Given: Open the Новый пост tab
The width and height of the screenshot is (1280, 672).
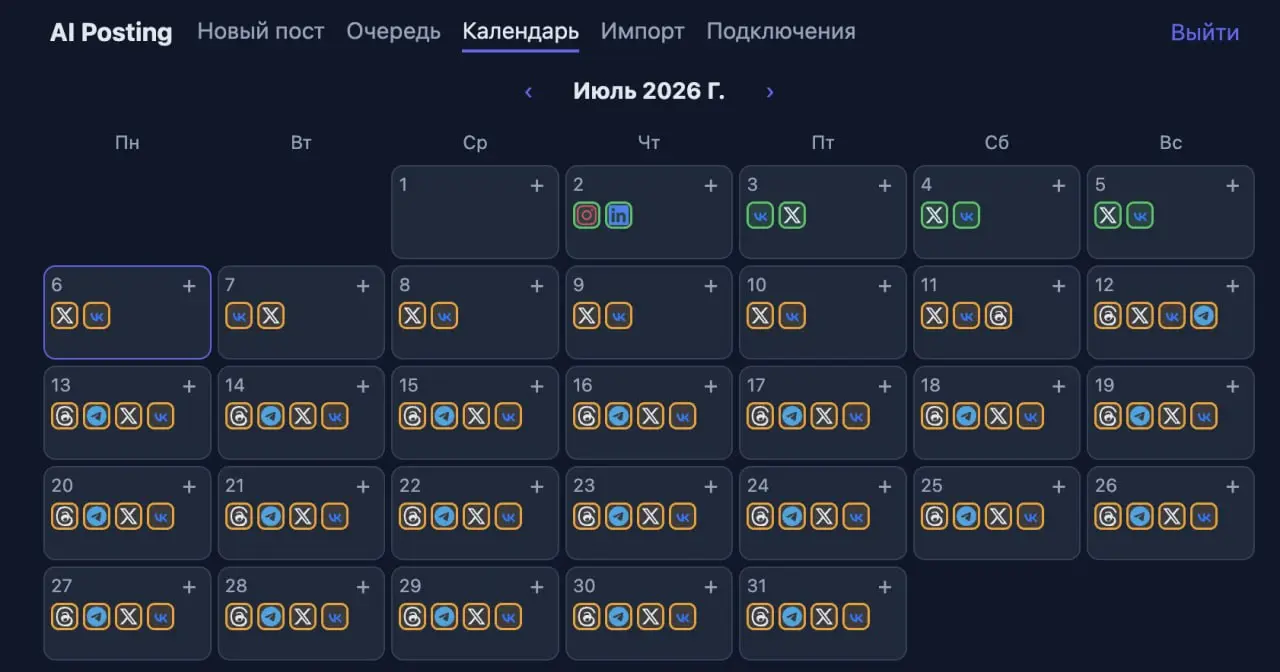Looking at the screenshot, I should (x=261, y=31).
